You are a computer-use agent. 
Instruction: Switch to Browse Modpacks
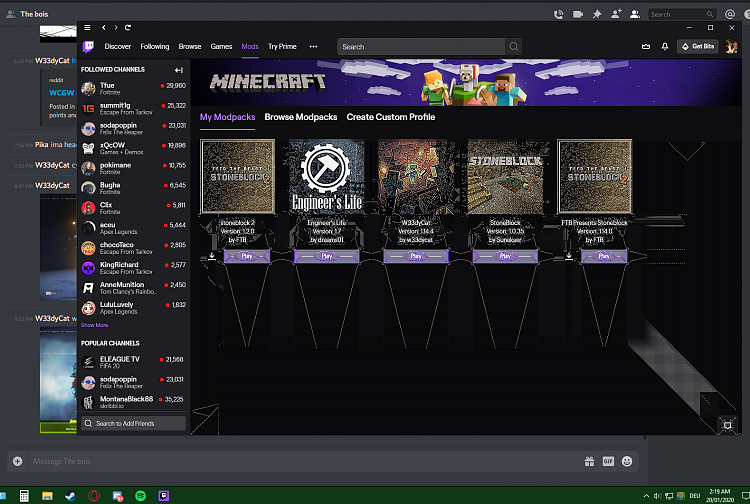[301, 117]
